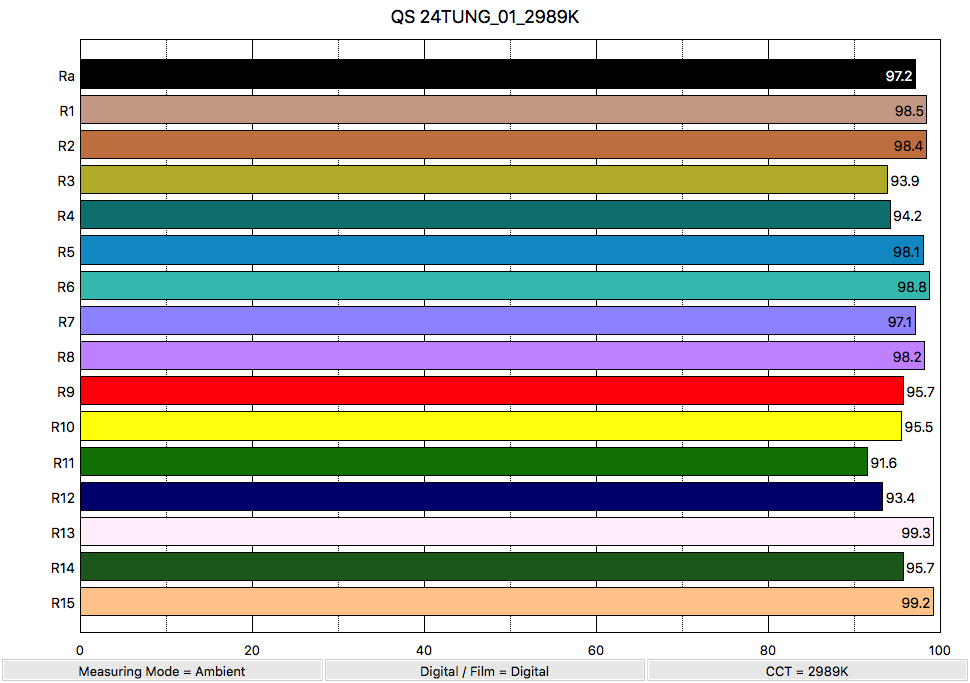Viewport: 970px width, 683px height.
Task: Click the black Ra bar
Action: [480, 75]
